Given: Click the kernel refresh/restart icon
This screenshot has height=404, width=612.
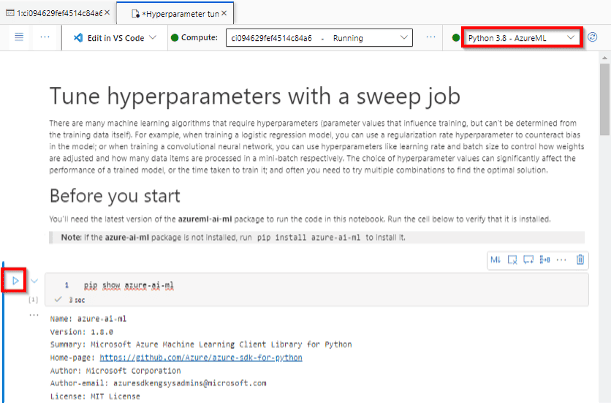Looking at the screenshot, I should pos(592,37).
